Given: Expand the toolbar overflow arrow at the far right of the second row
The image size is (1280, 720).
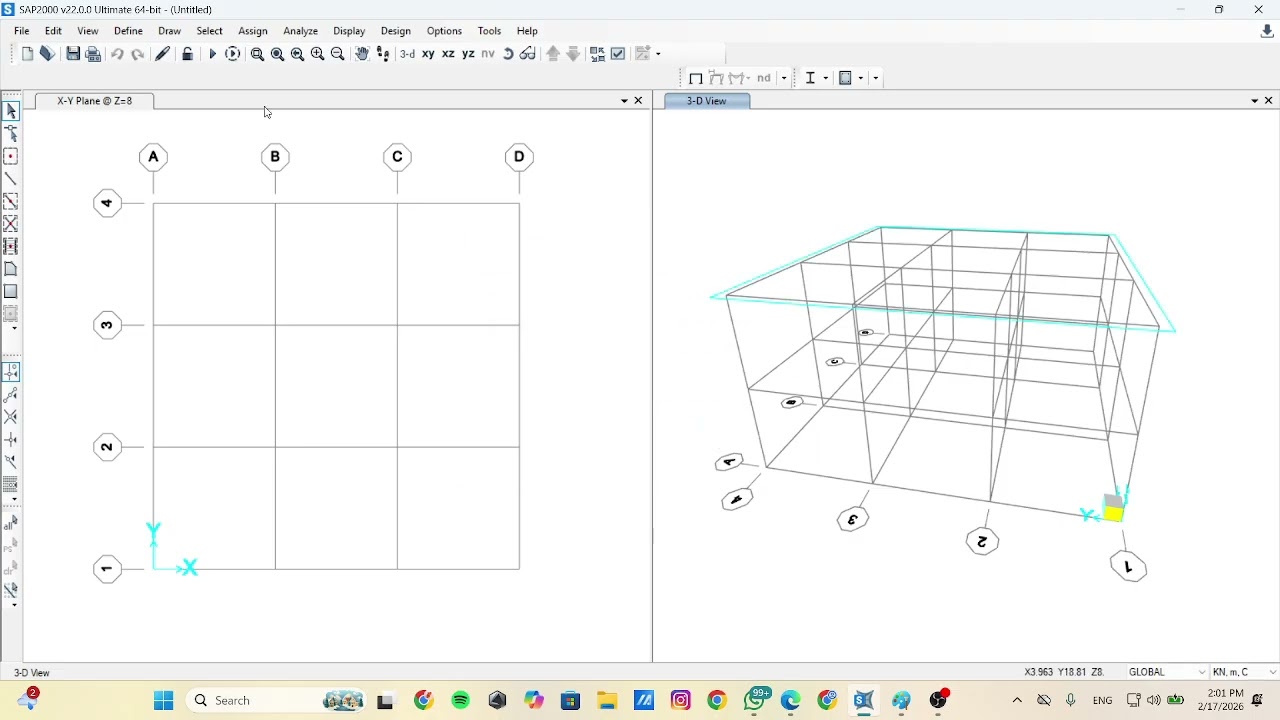Looking at the screenshot, I should pos(876,78).
